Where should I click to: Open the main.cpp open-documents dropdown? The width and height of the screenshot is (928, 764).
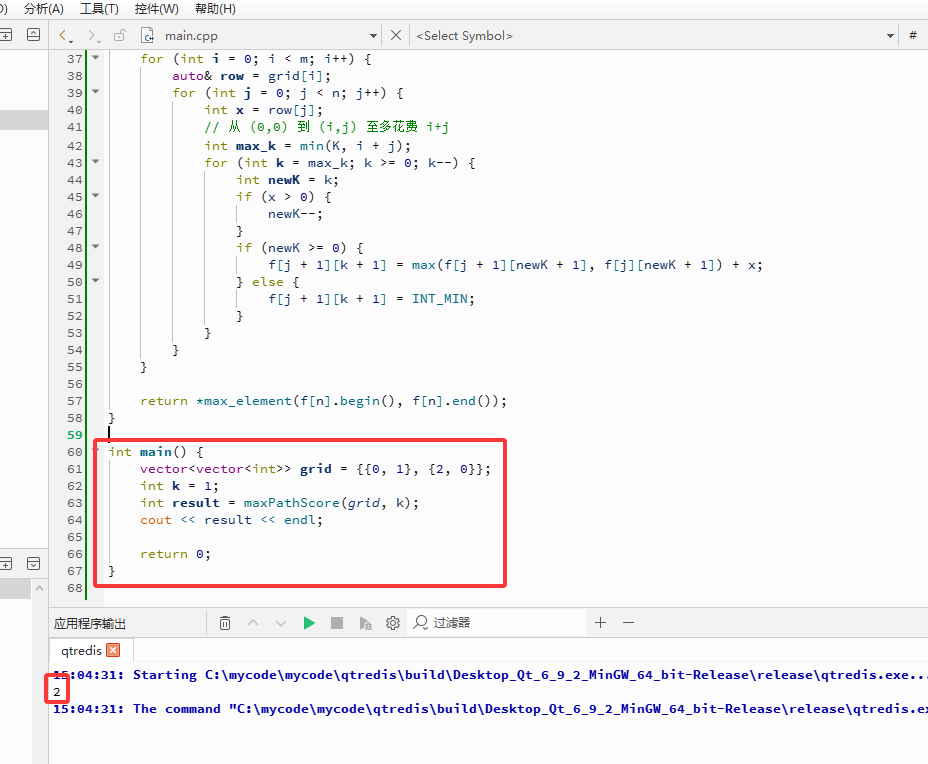[373, 36]
